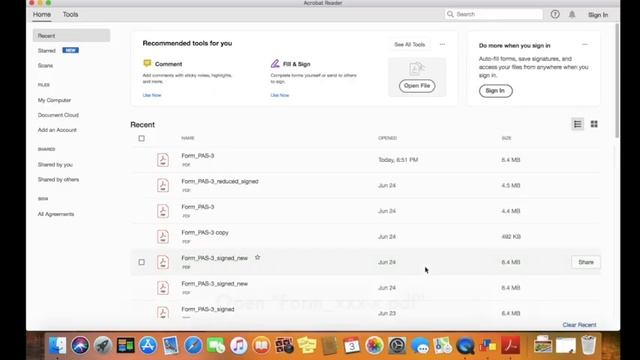Click the Open File button
640x360 pixels.
[417, 86]
